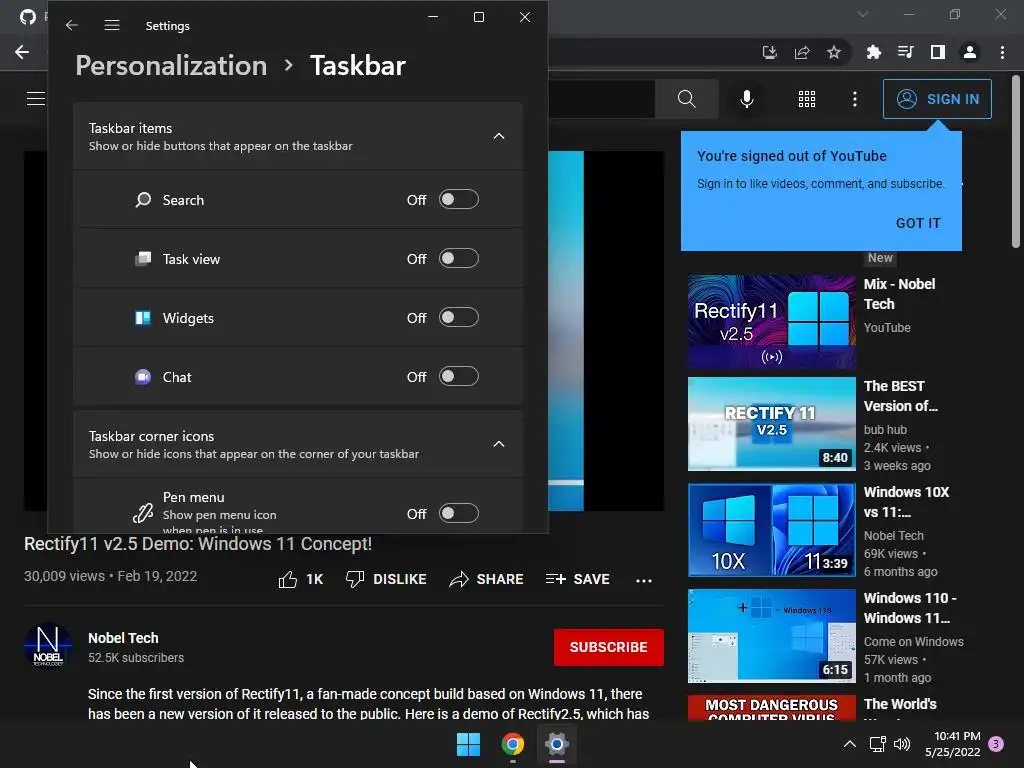Open the Windows Start button
Image resolution: width=1024 pixels, height=768 pixels.
tap(468, 744)
